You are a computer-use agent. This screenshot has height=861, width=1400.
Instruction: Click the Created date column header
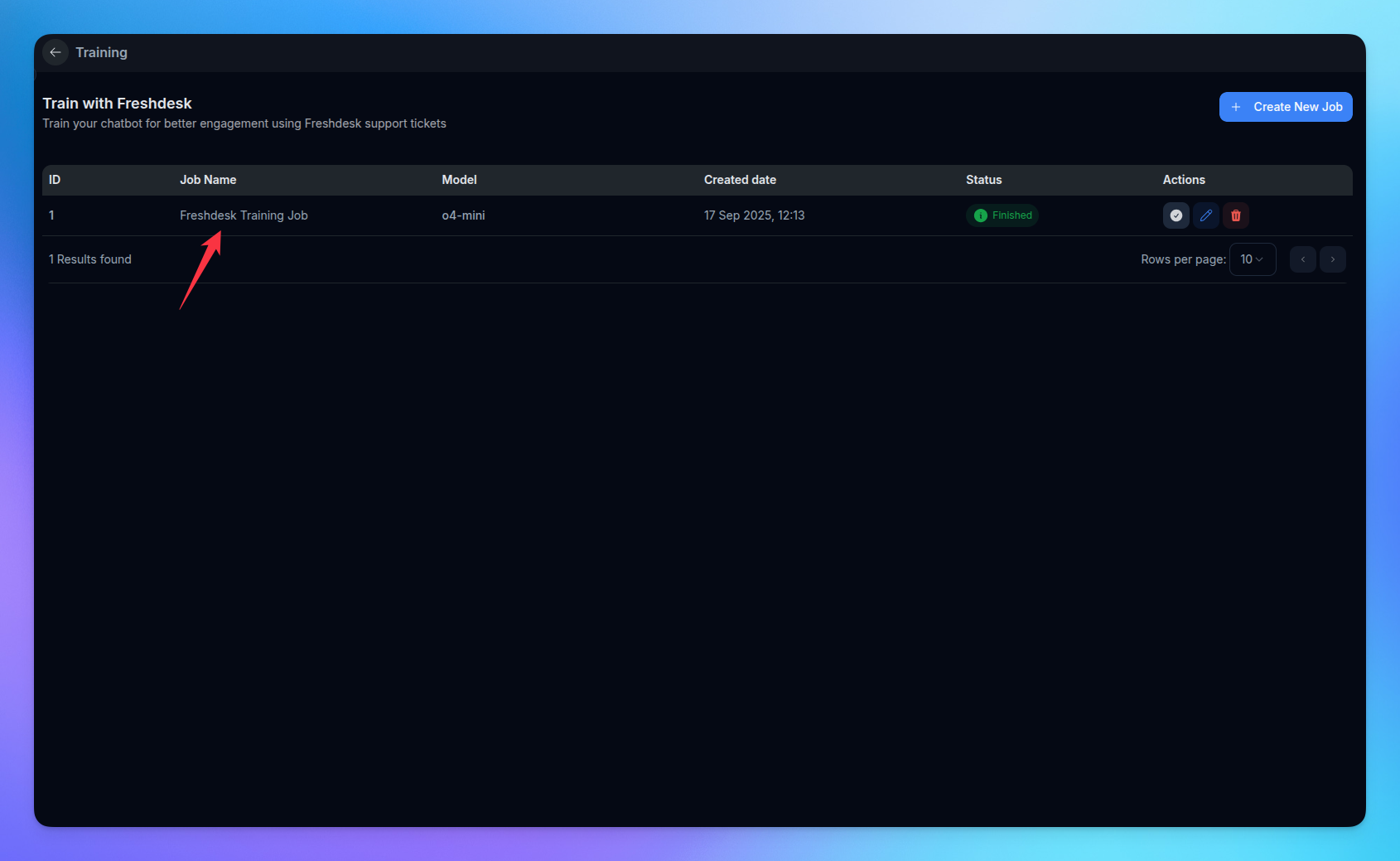(x=740, y=180)
